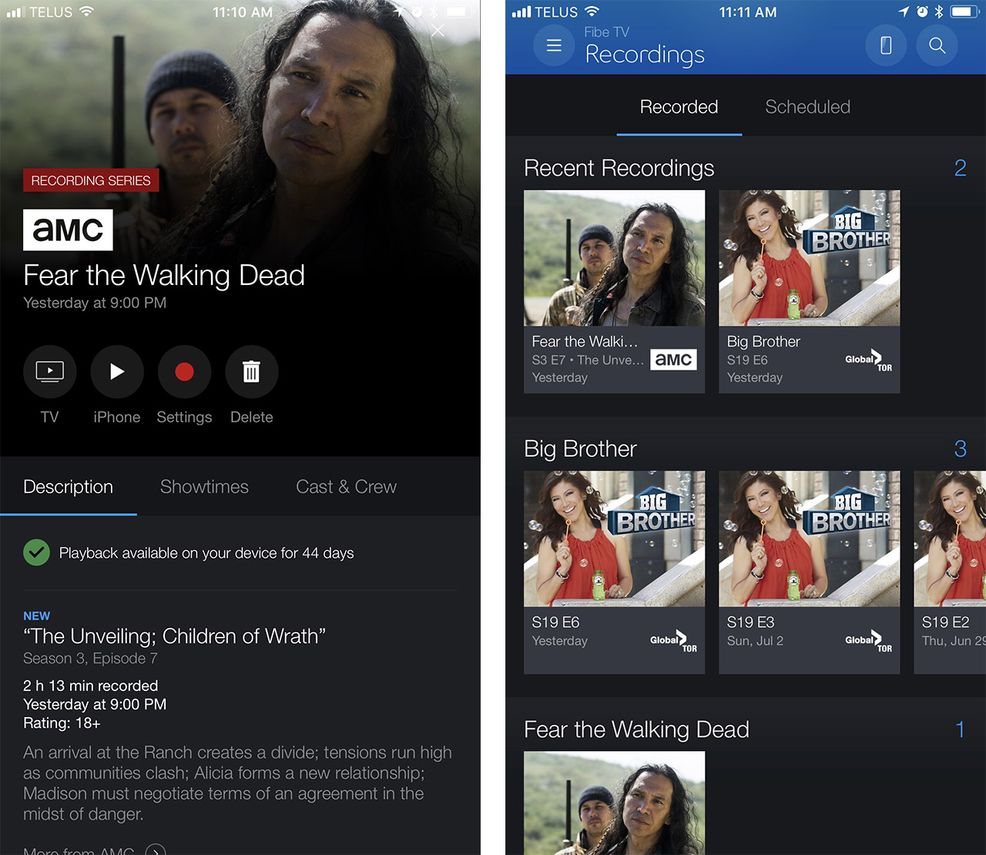Viewport: 986px width, 855px height.
Task: Play recording on iPhone
Action: pos(117,372)
